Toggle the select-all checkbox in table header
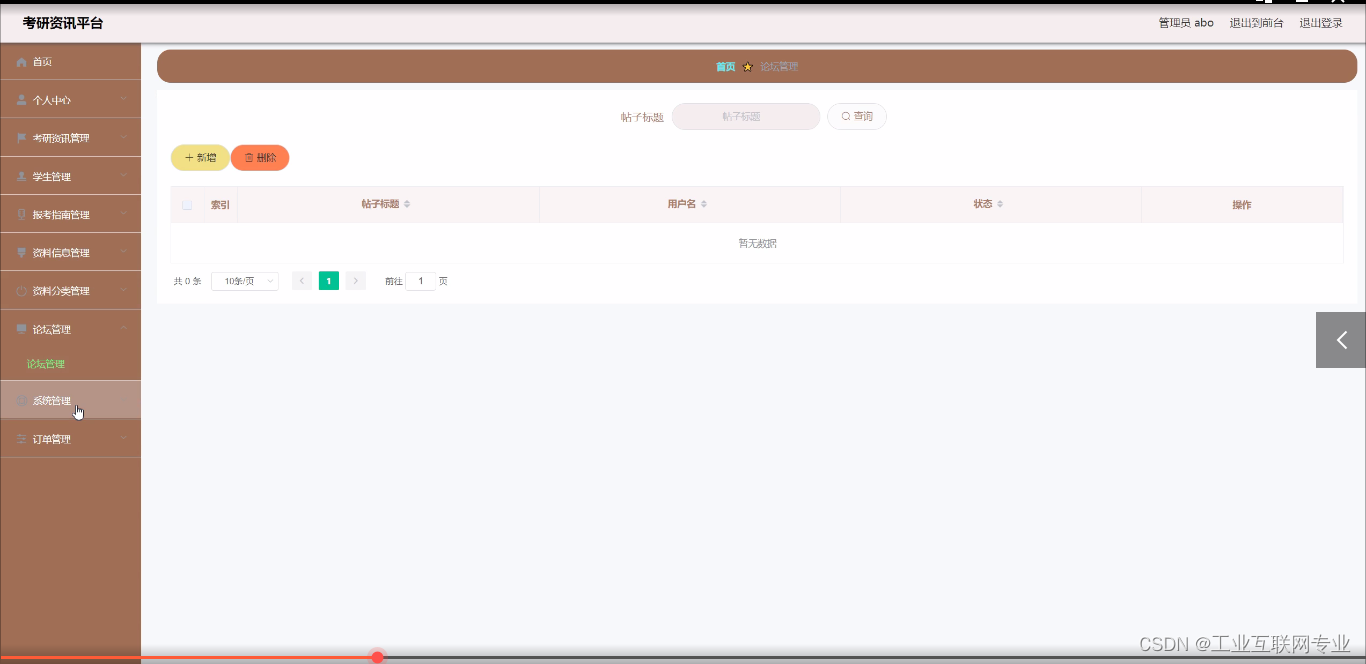Image resolution: width=1366 pixels, height=664 pixels. [x=186, y=204]
